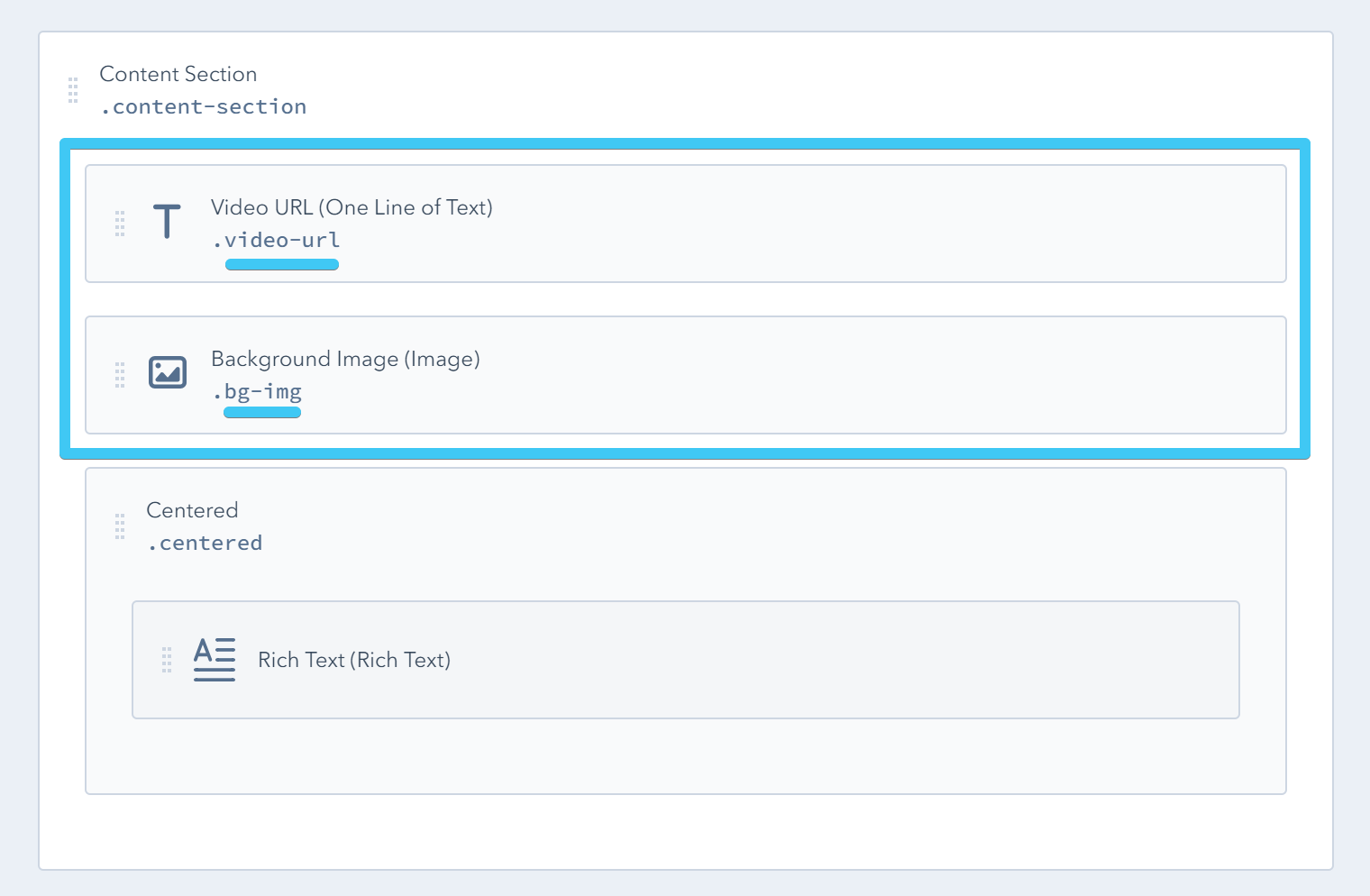Click the .content-section class label
The image size is (1370, 896).
click(x=204, y=106)
